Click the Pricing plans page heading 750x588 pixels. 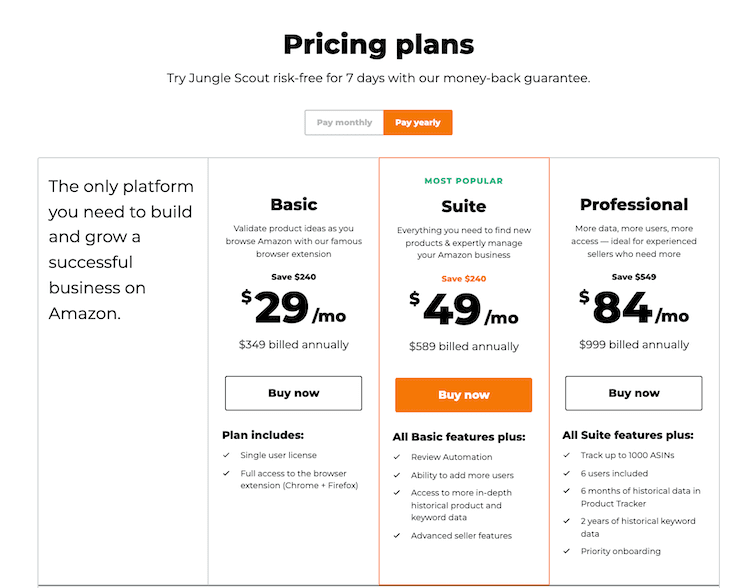378,44
